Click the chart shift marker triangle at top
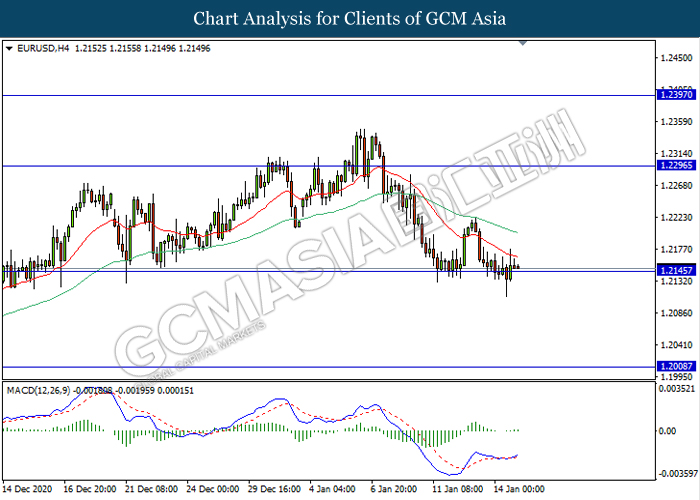Screen dimensions: 700x500 (x=523, y=43)
